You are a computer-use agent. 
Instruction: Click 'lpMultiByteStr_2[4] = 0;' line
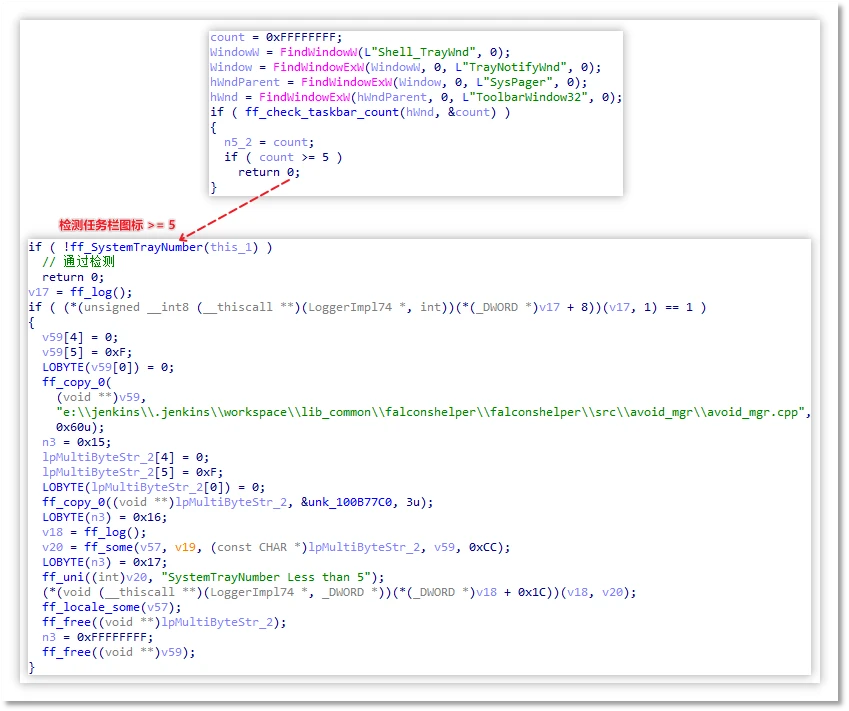click(126, 458)
